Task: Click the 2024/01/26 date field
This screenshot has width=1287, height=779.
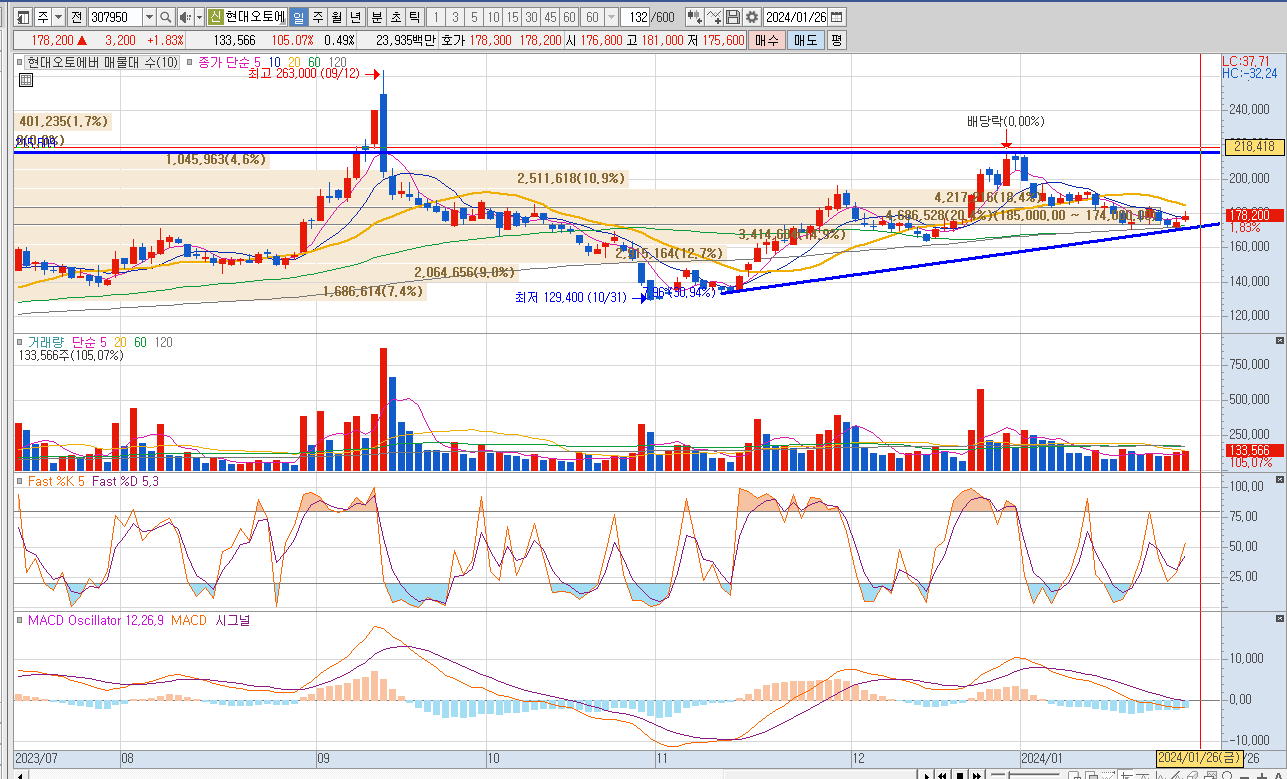Action: (796, 17)
